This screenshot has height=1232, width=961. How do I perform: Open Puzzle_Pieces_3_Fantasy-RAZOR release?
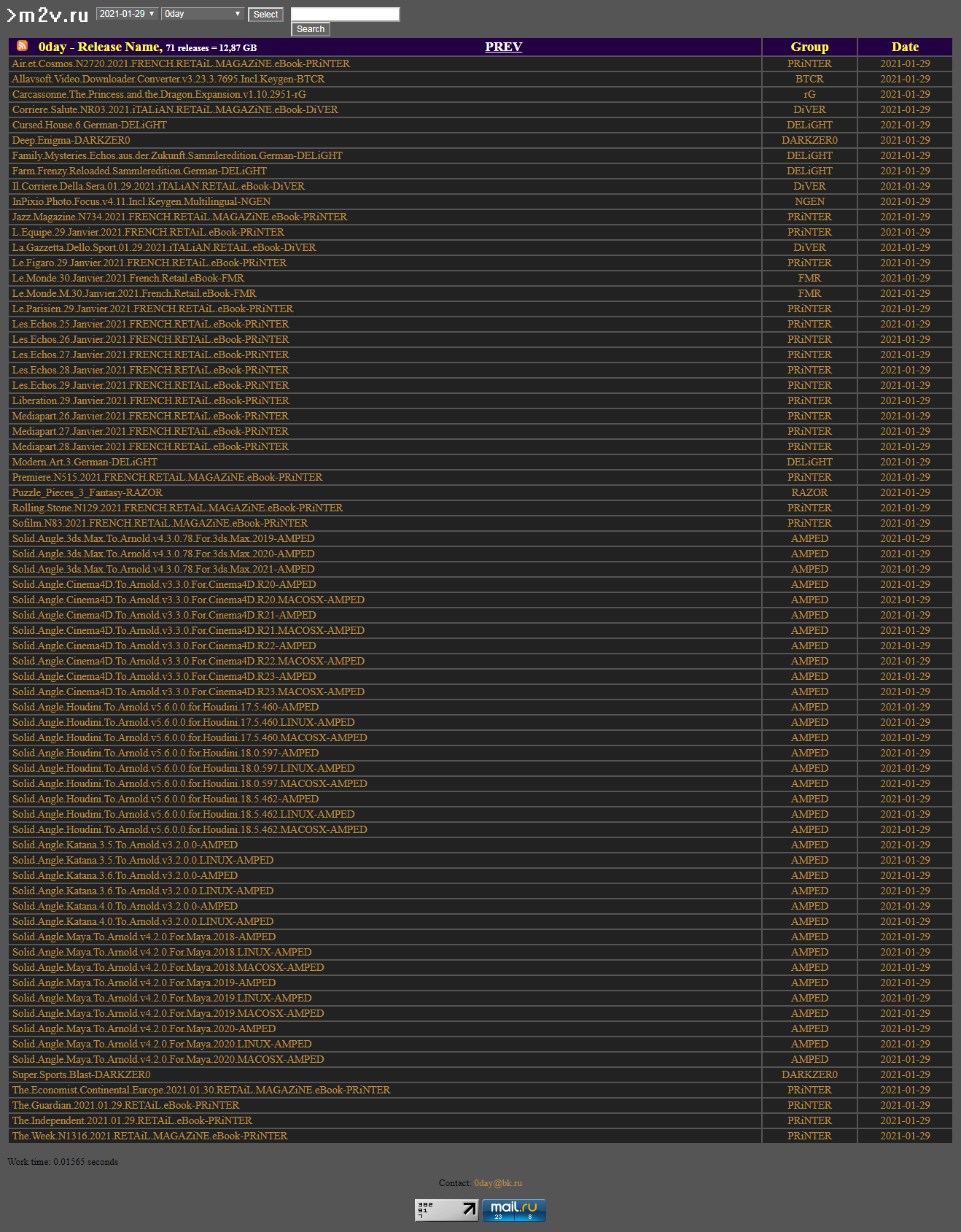[87, 492]
